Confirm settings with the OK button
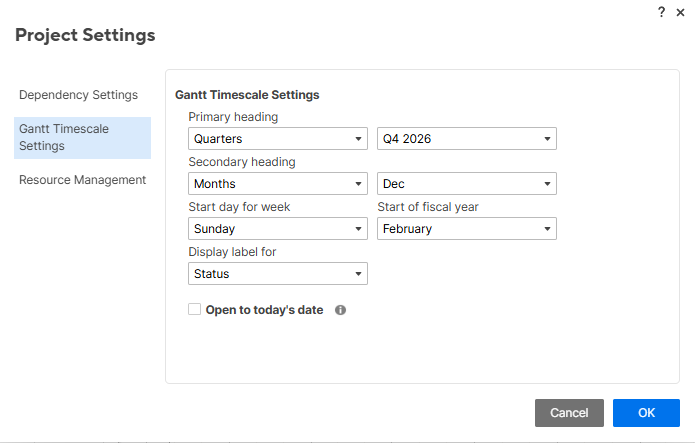The image size is (695, 443). click(x=646, y=413)
